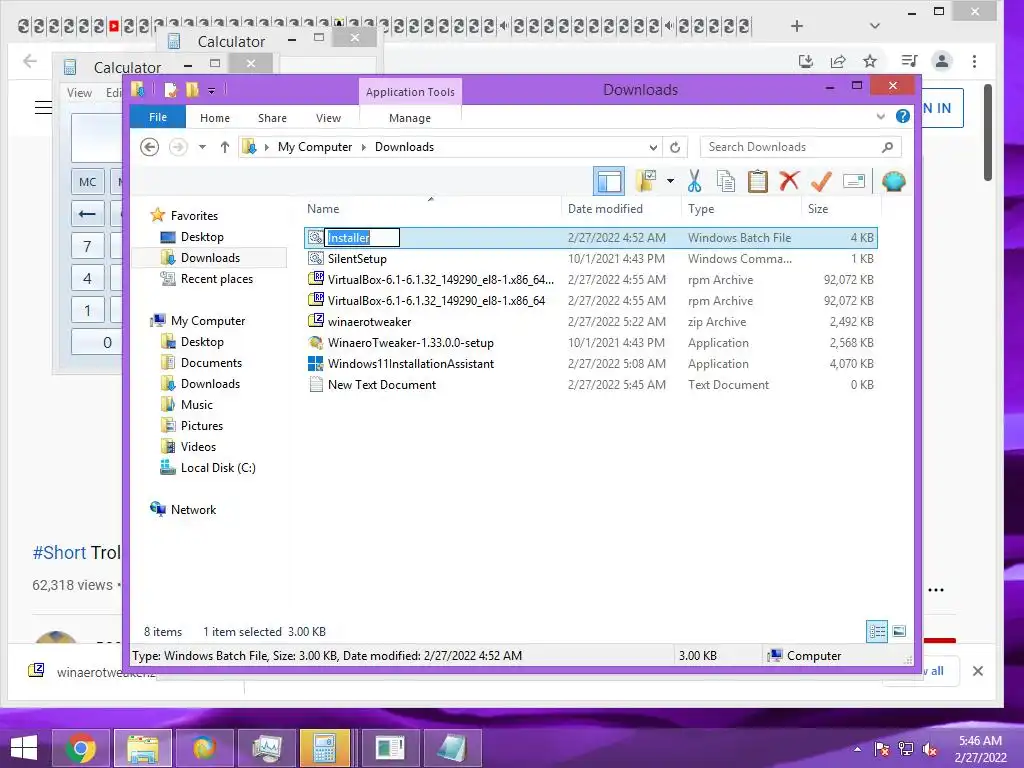Sort by the Size column header
The width and height of the screenshot is (1024, 768).
841,208
